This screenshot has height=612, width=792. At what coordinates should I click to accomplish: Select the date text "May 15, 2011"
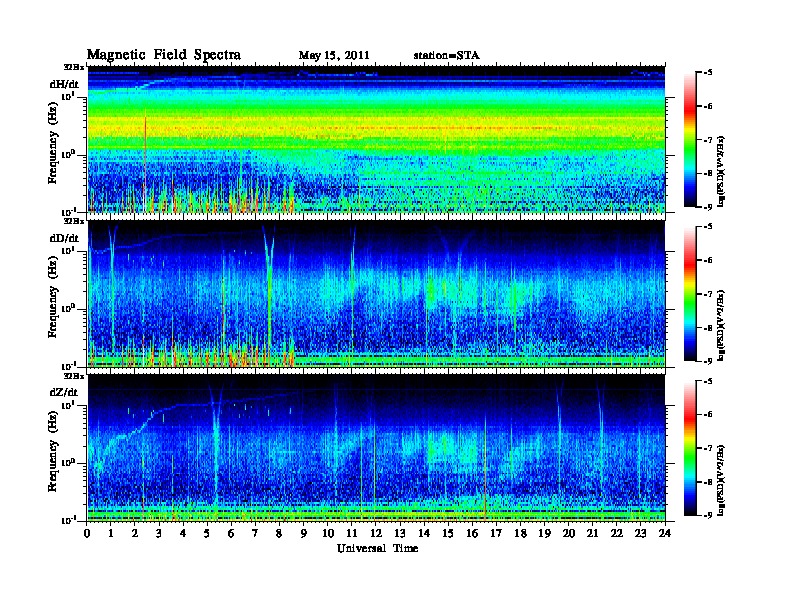pos(334,56)
